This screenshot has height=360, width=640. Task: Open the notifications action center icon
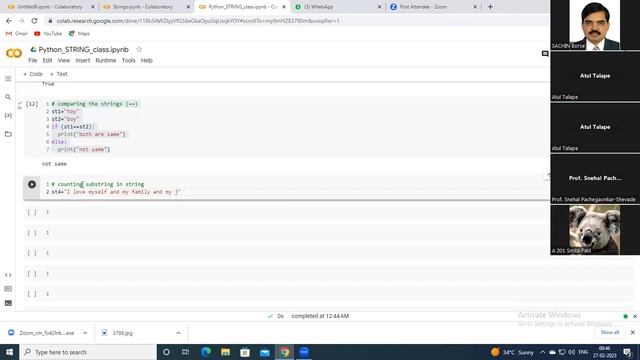pyautogui.click(x=627, y=352)
